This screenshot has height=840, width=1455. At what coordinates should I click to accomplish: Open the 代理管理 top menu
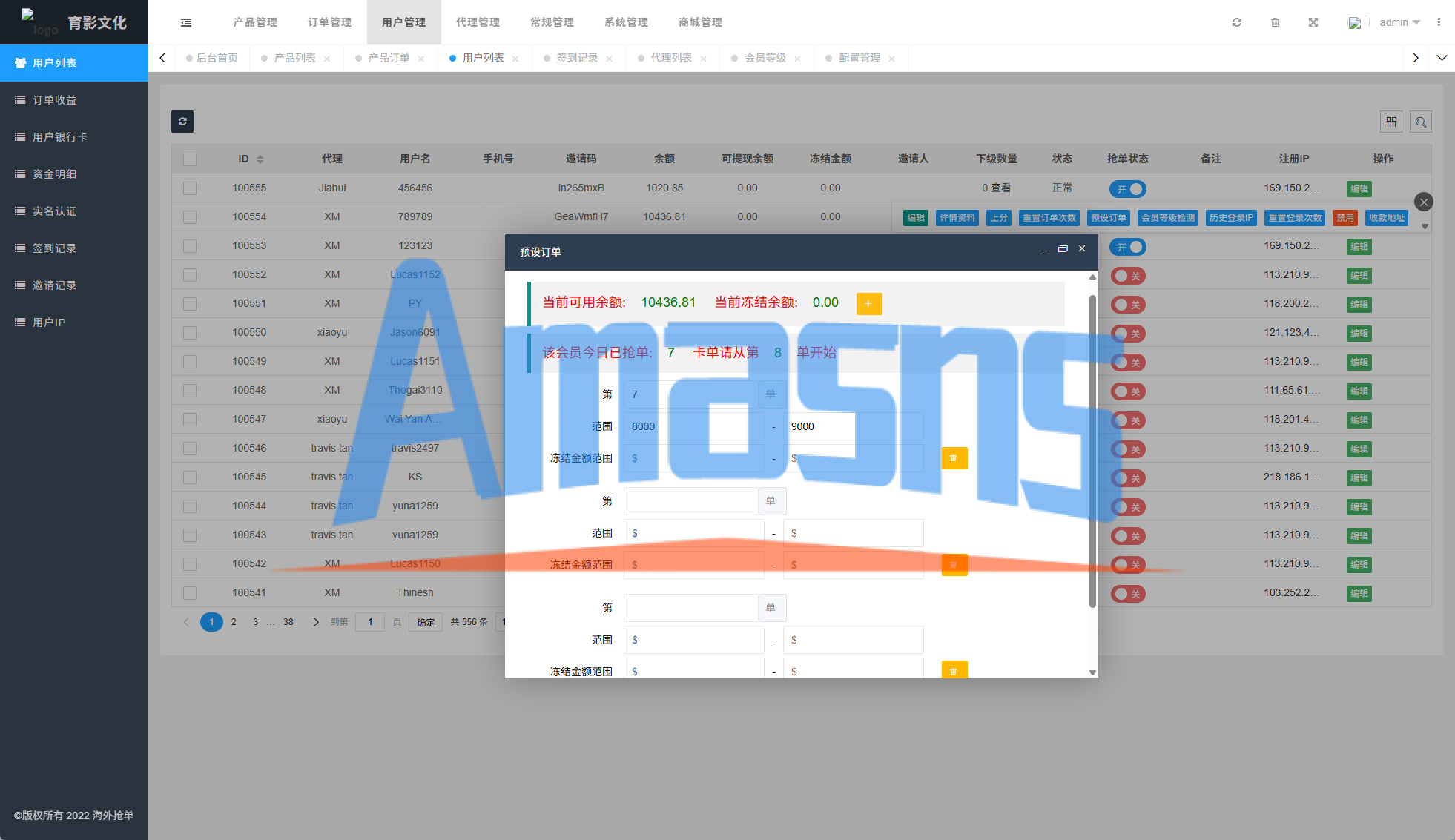478,22
